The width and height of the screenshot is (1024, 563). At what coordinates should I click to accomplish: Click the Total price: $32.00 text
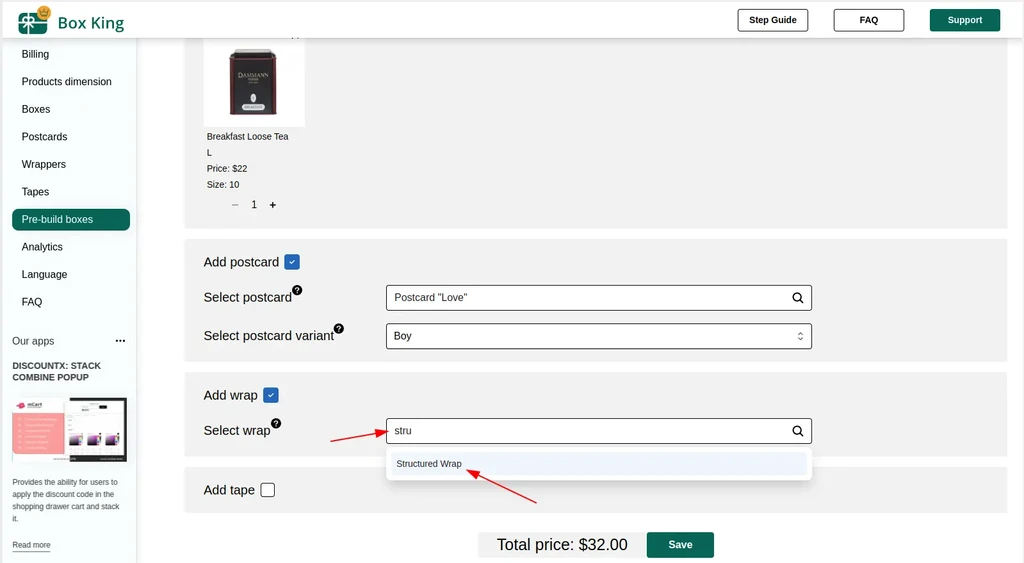point(562,545)
